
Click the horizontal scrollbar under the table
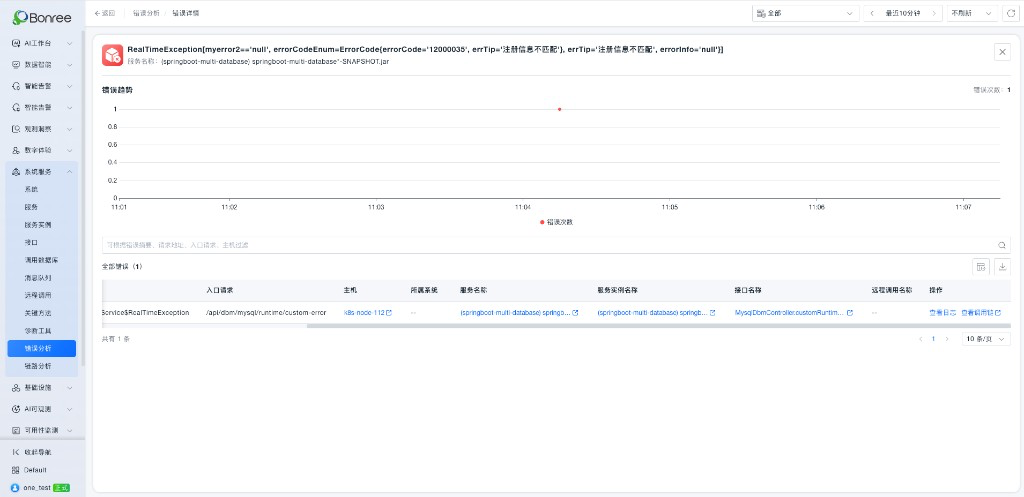click(x=658, y=325)
